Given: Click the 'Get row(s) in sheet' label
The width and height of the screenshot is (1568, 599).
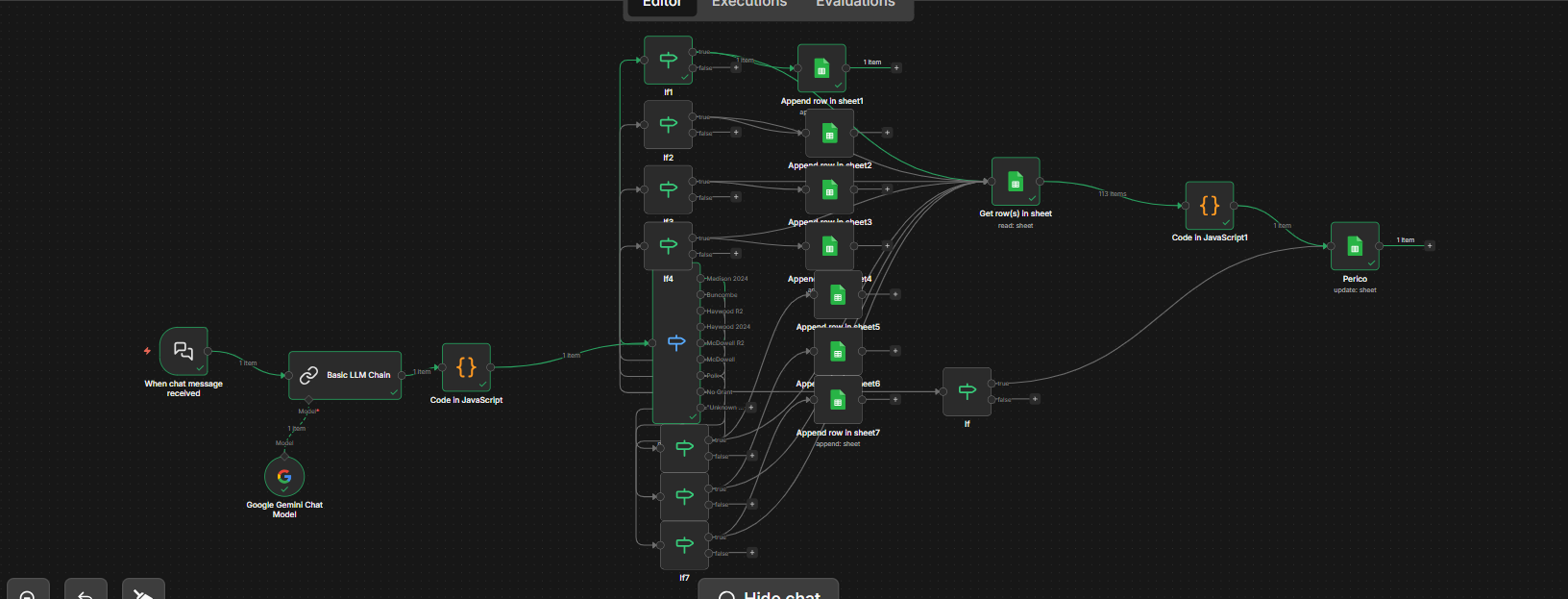Looking at the screenshot, I should pyautogui.click(x=1016, y=213).
